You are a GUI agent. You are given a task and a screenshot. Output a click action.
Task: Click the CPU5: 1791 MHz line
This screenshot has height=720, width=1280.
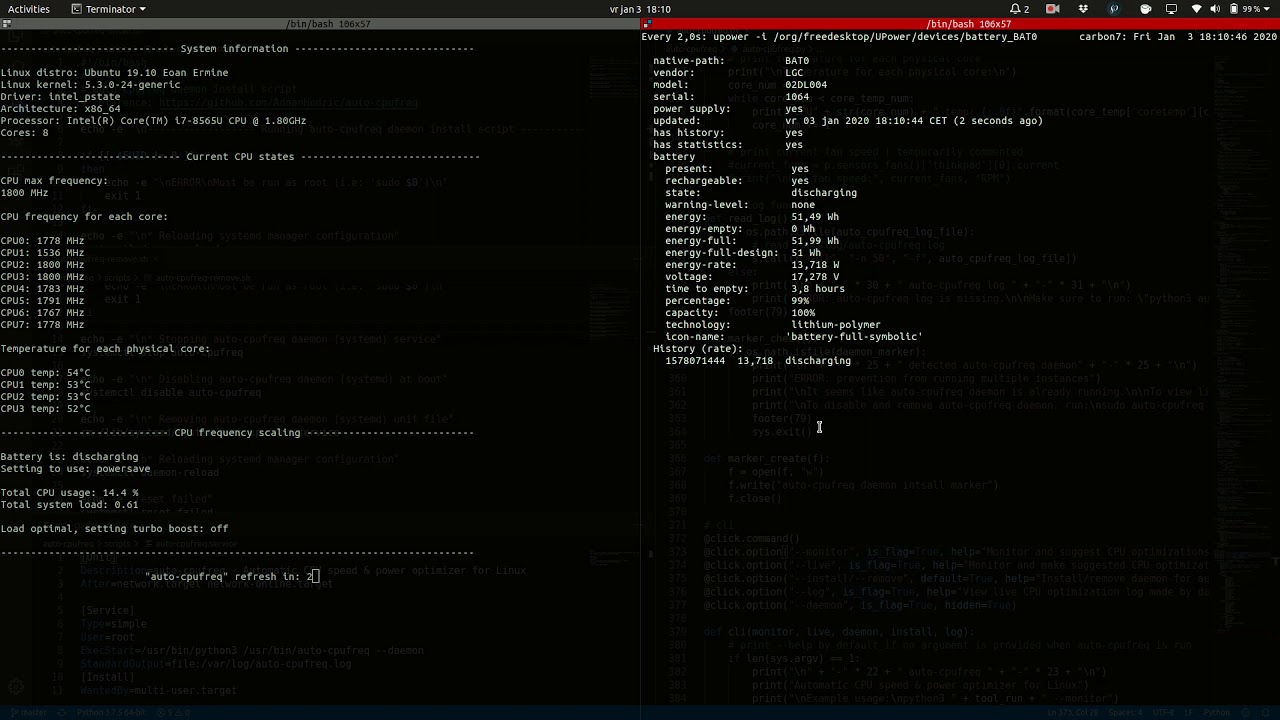coord(42,300)
